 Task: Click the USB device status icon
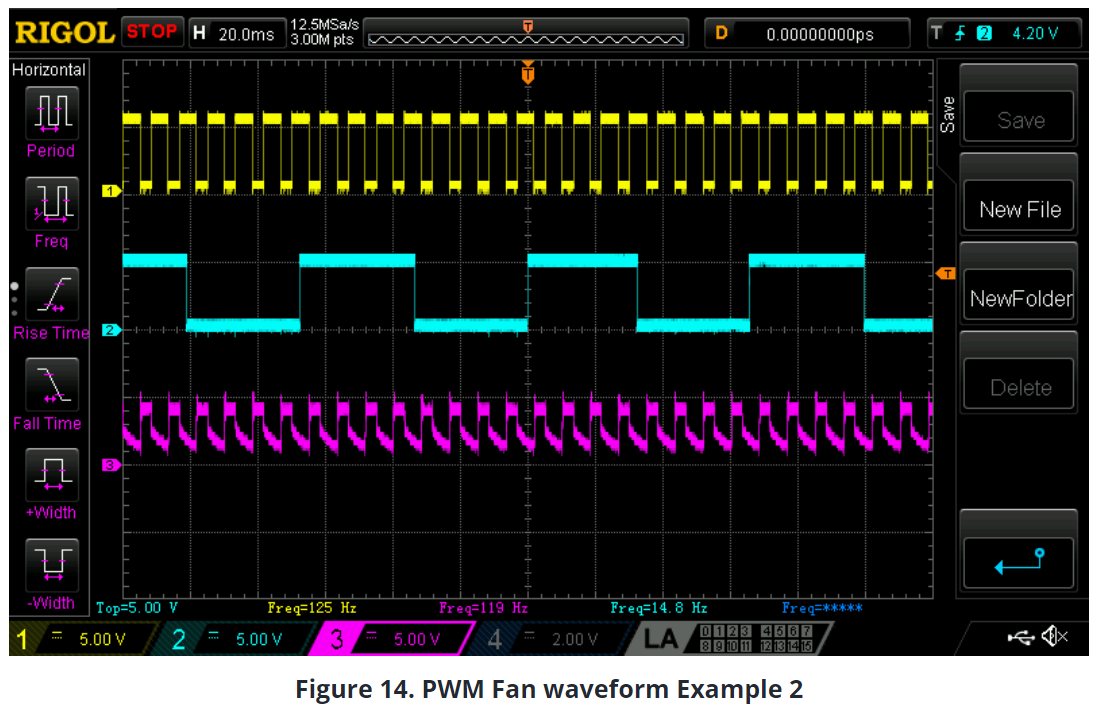click(x=1020, y=637)
